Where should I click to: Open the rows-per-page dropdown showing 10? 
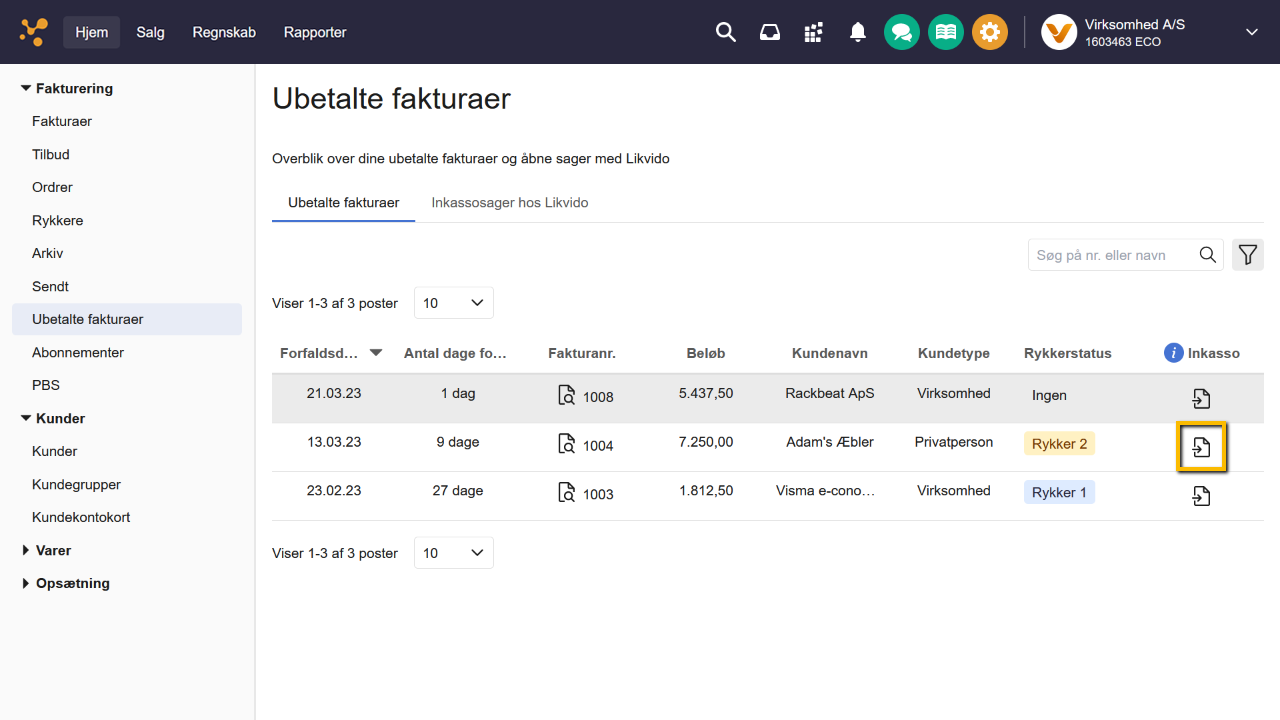[x=453, y=302]
